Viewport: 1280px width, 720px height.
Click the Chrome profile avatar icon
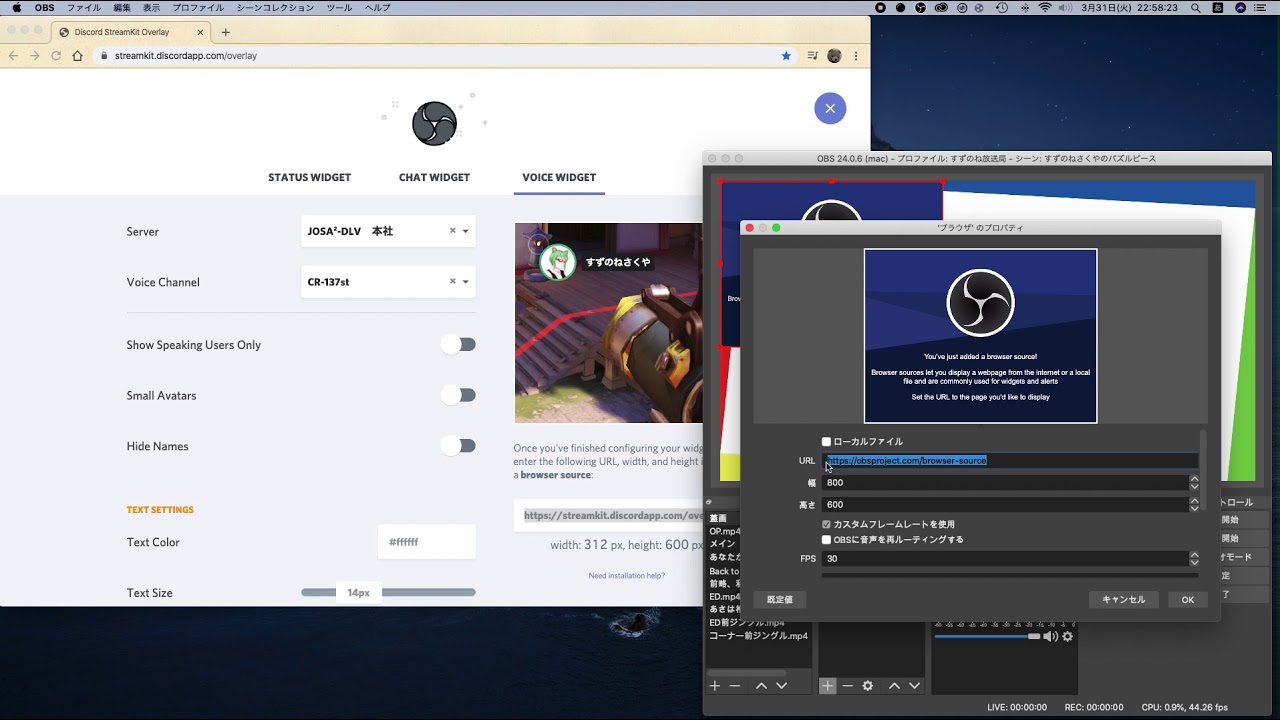pos(834,56)
